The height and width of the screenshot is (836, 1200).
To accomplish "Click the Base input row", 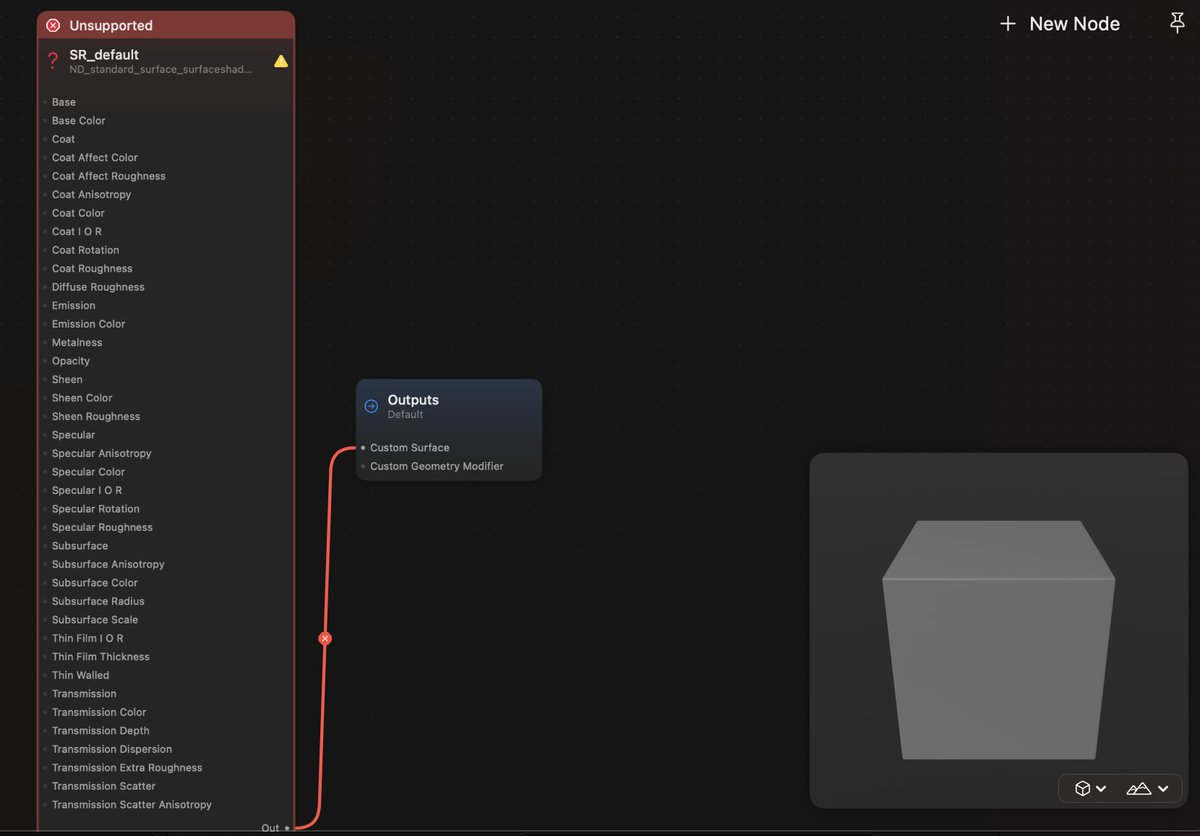I will [x=64, y=102].
